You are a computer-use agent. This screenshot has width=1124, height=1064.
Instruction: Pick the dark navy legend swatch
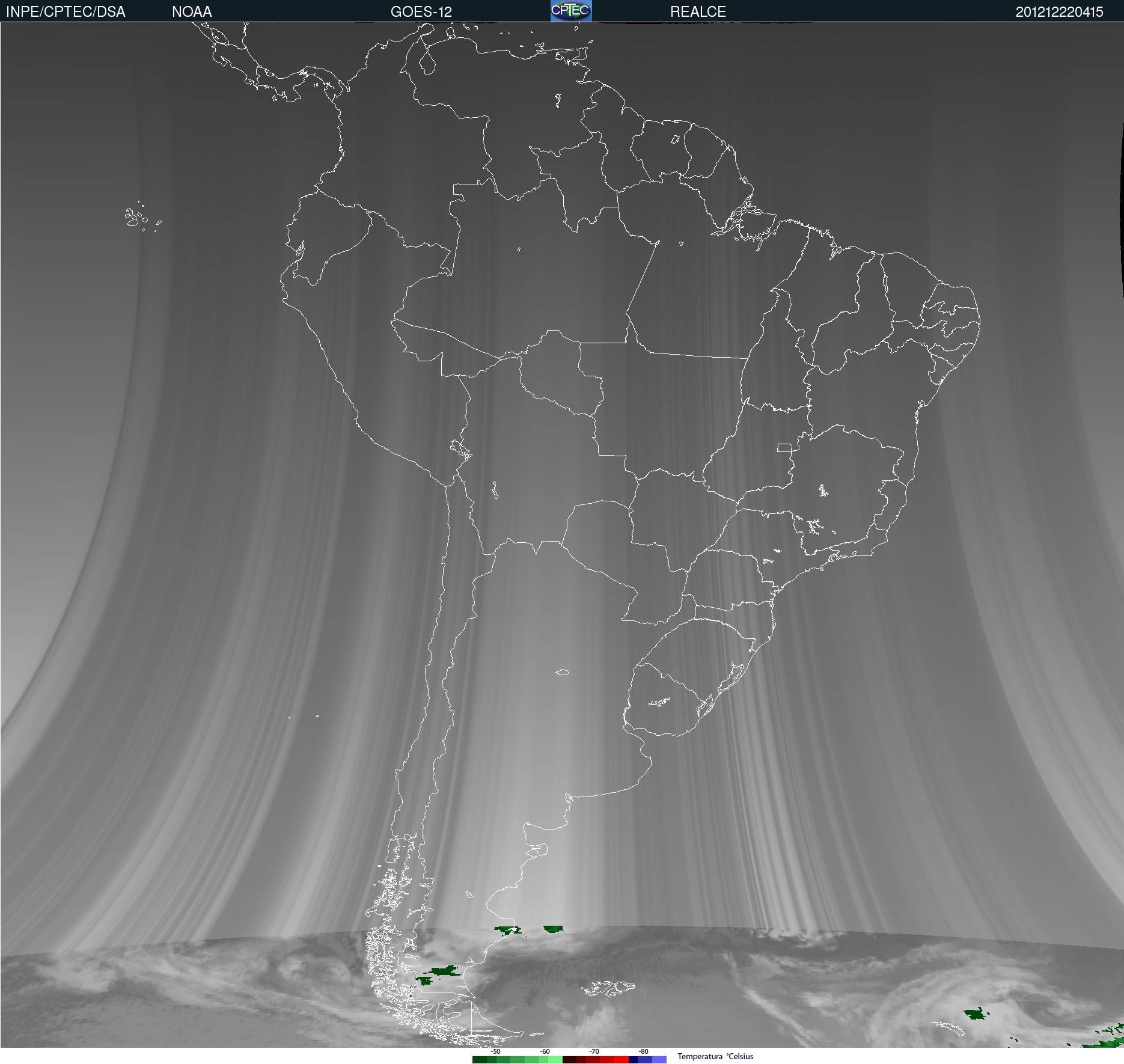pos(633,1060)
